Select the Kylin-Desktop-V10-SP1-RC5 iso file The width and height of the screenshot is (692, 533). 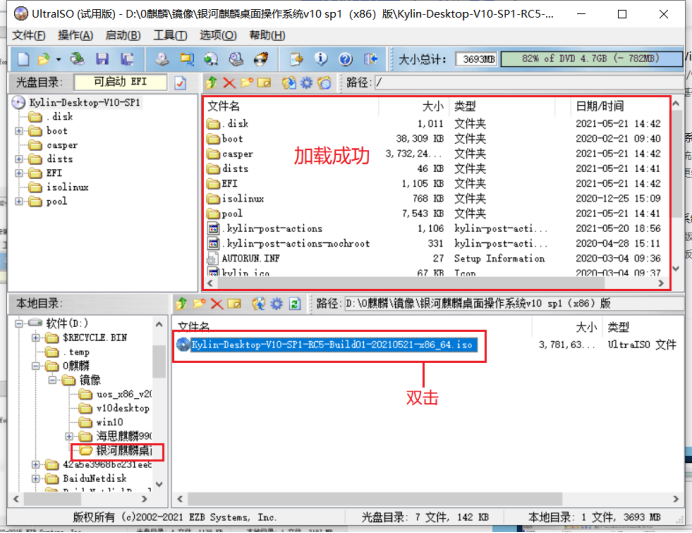[x=334, y=345]
